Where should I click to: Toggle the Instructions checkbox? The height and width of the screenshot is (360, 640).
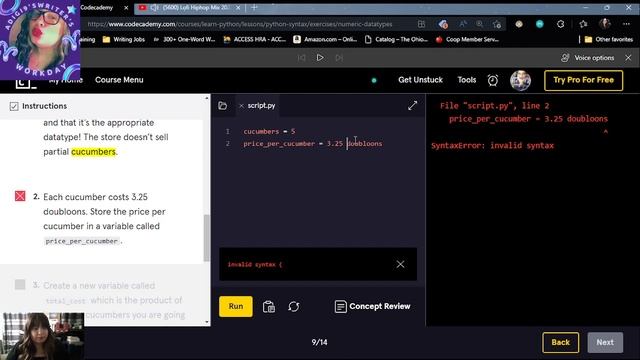point(14,106)
